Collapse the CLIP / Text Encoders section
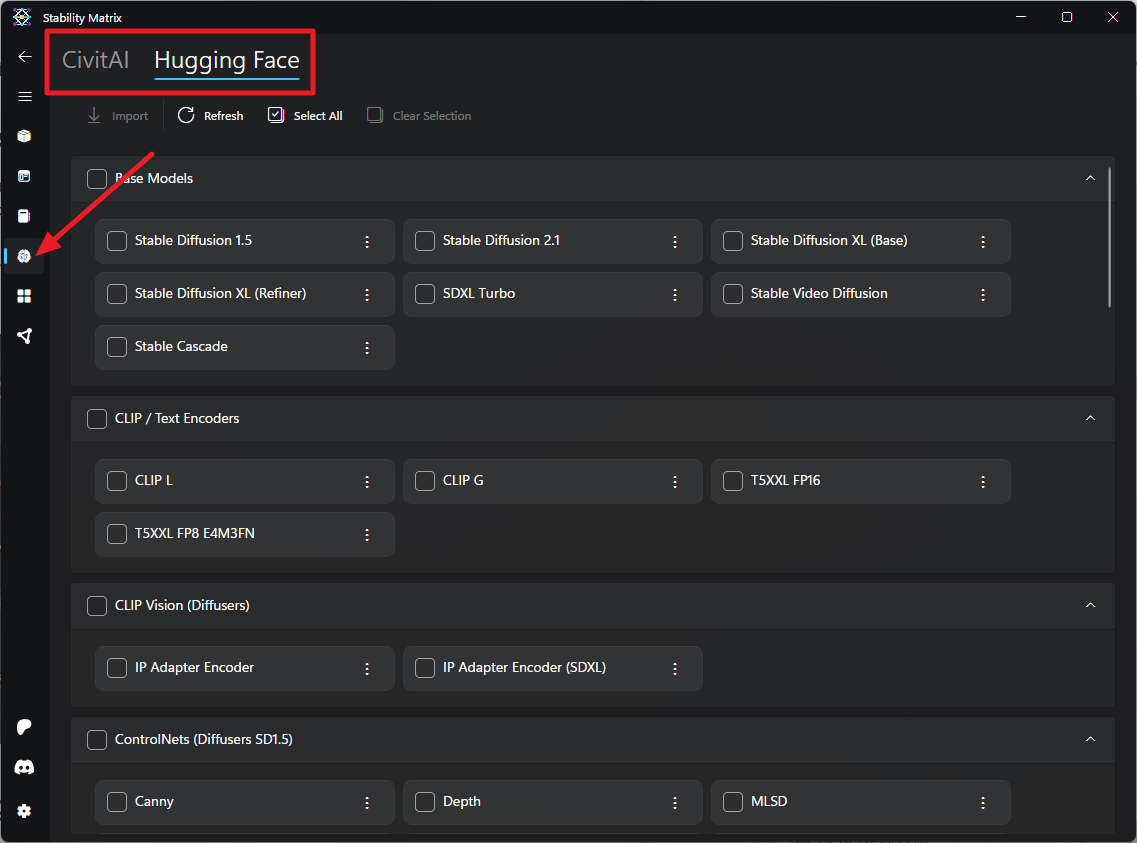 coord(1090,418)
